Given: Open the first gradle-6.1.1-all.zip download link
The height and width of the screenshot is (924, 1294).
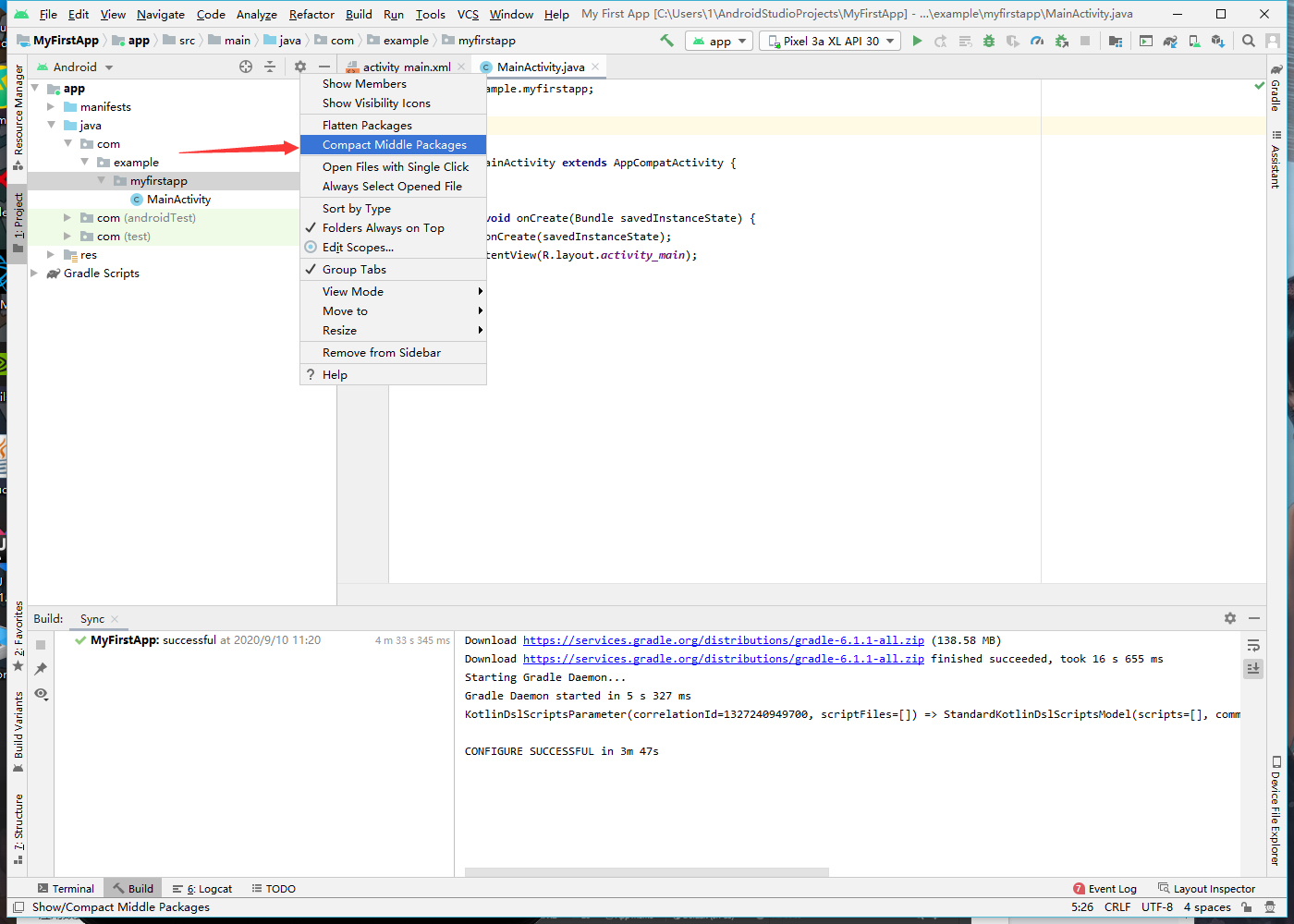Looking at the screenshot, I should (x=723, y=640).
